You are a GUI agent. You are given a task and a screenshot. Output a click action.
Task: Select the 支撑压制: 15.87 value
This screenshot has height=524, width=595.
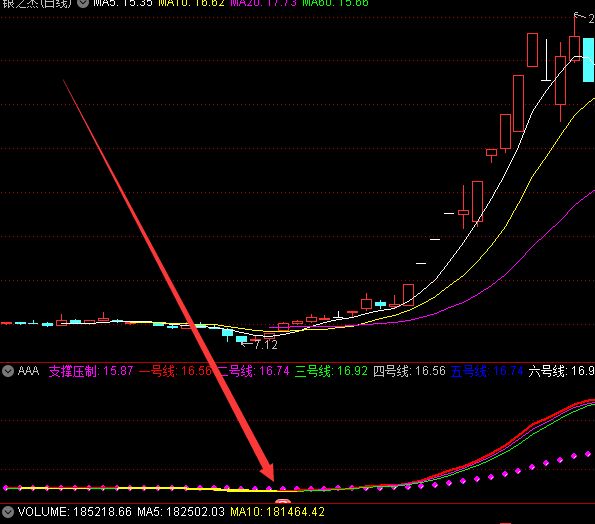coord(91,371)
